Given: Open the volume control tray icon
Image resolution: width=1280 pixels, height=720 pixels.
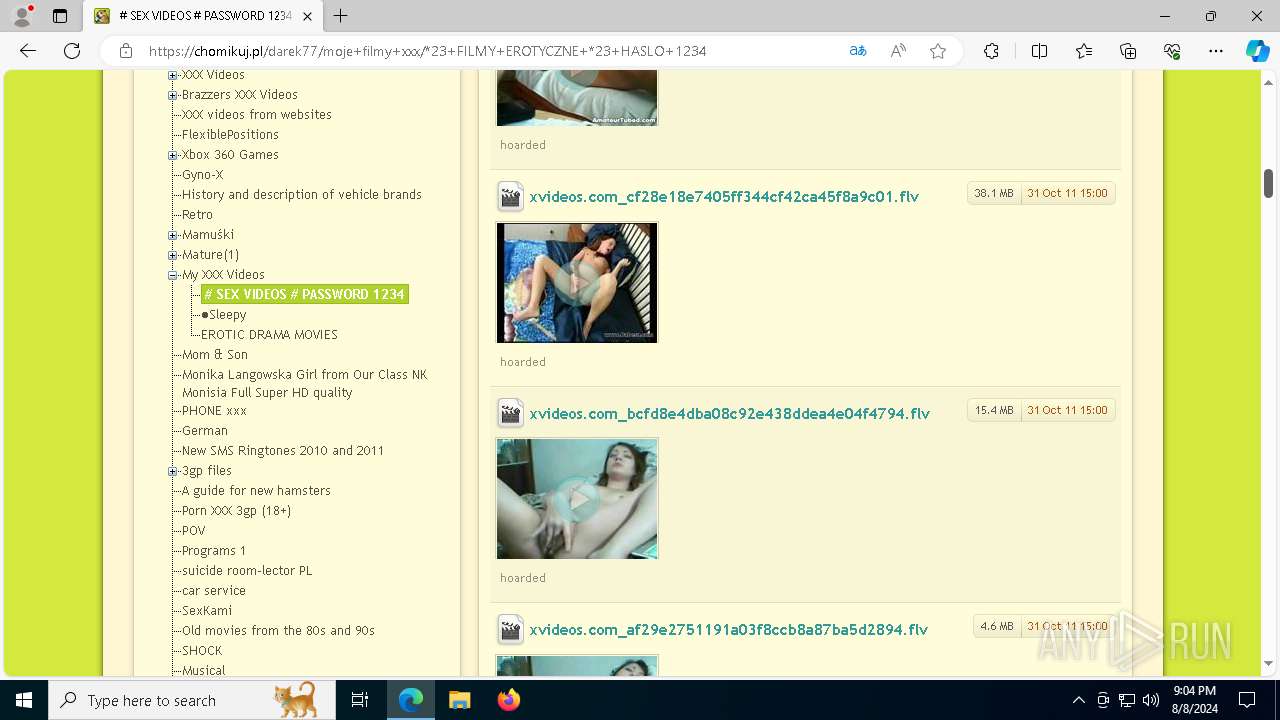Looking at the screenshot, I should pos(1150,700).
